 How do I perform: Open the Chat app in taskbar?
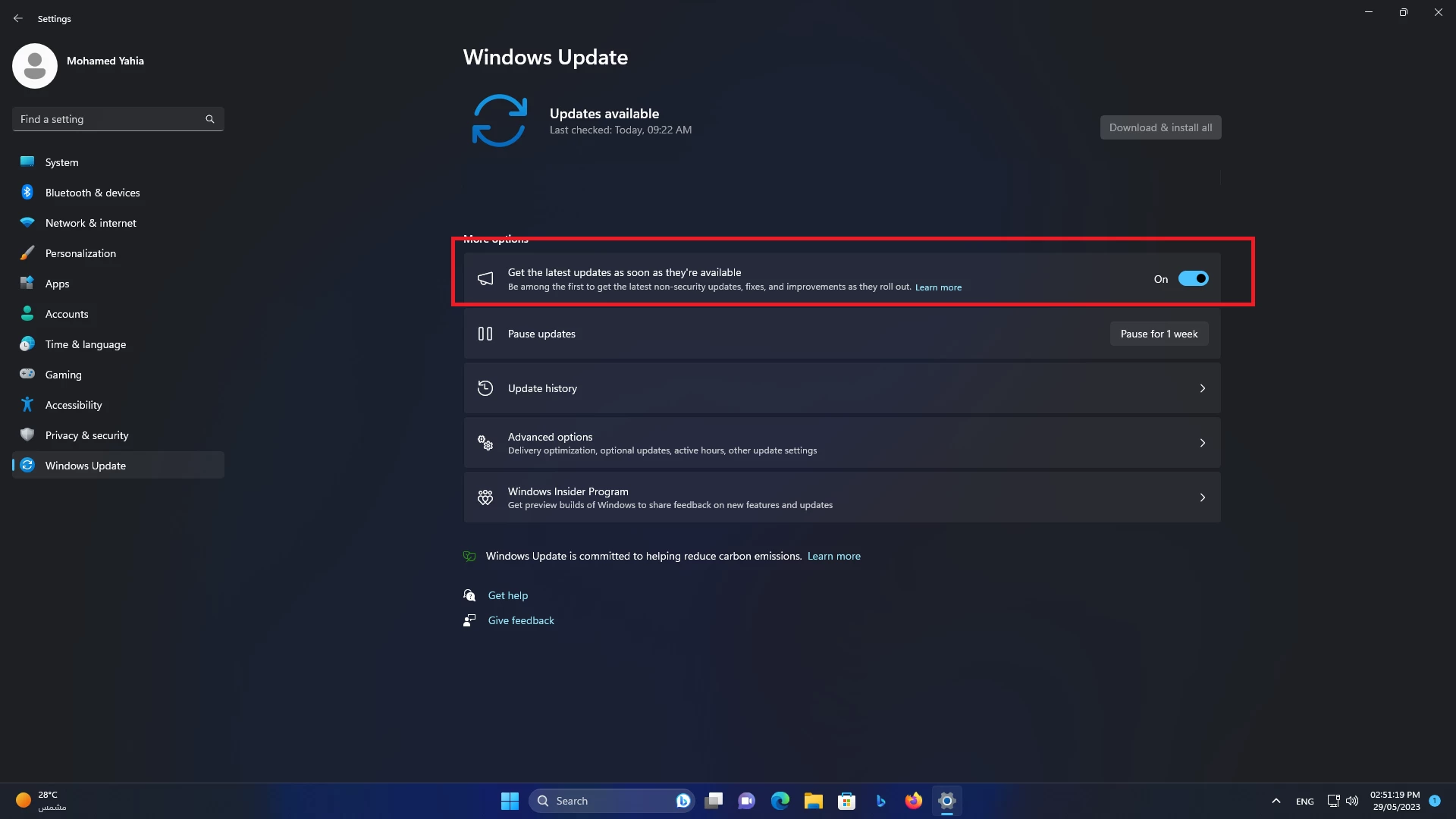click(x=747, y=801)
